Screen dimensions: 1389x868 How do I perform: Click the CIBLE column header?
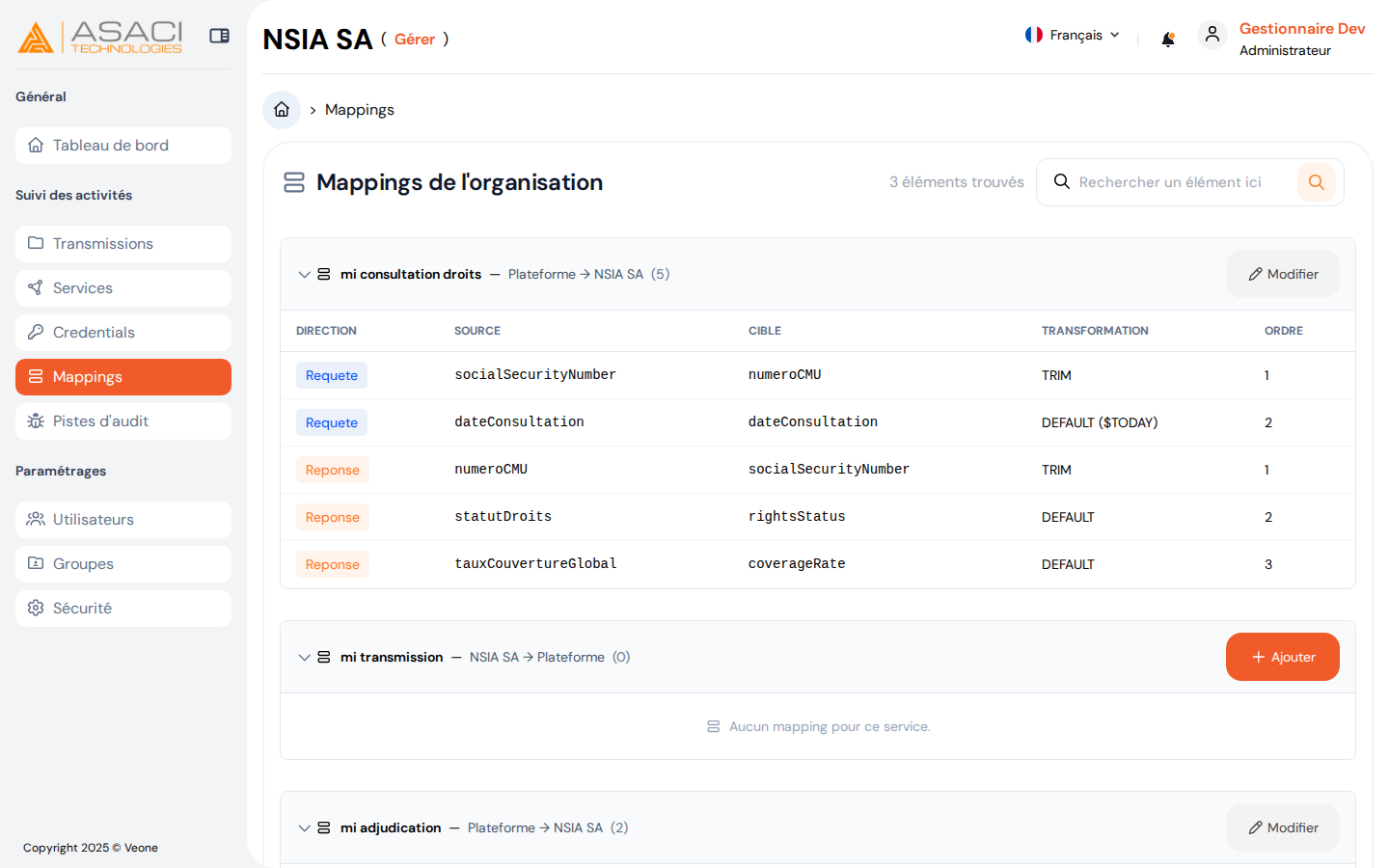click(765, 331)
